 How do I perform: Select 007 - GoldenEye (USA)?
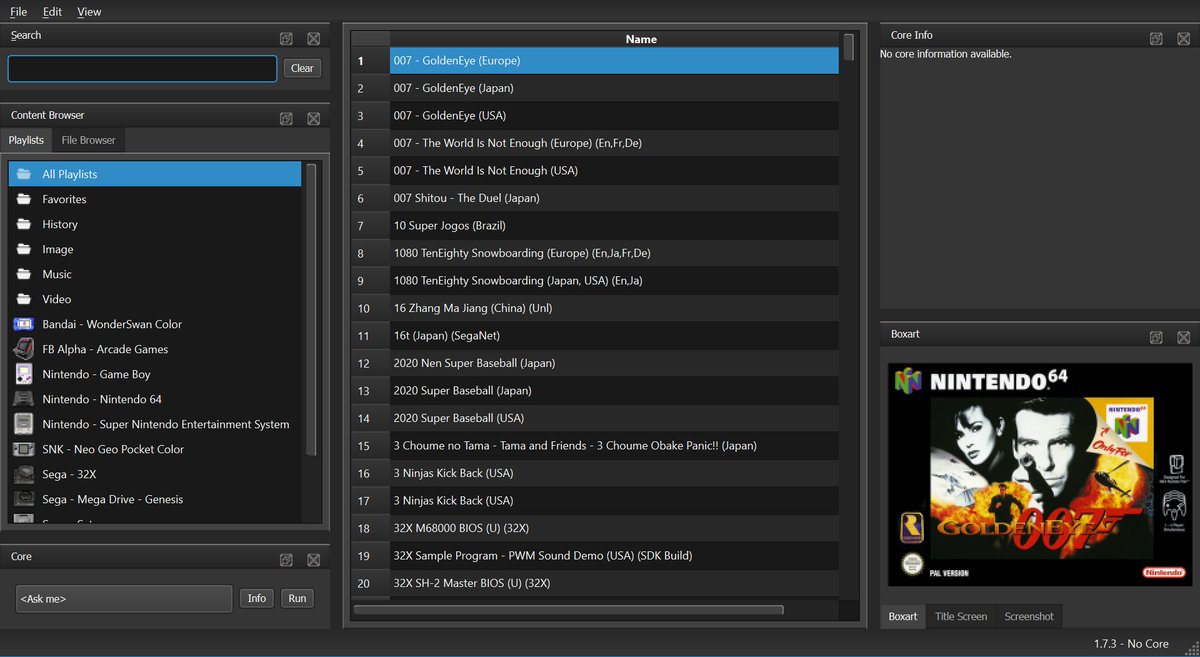click(614, 115)
